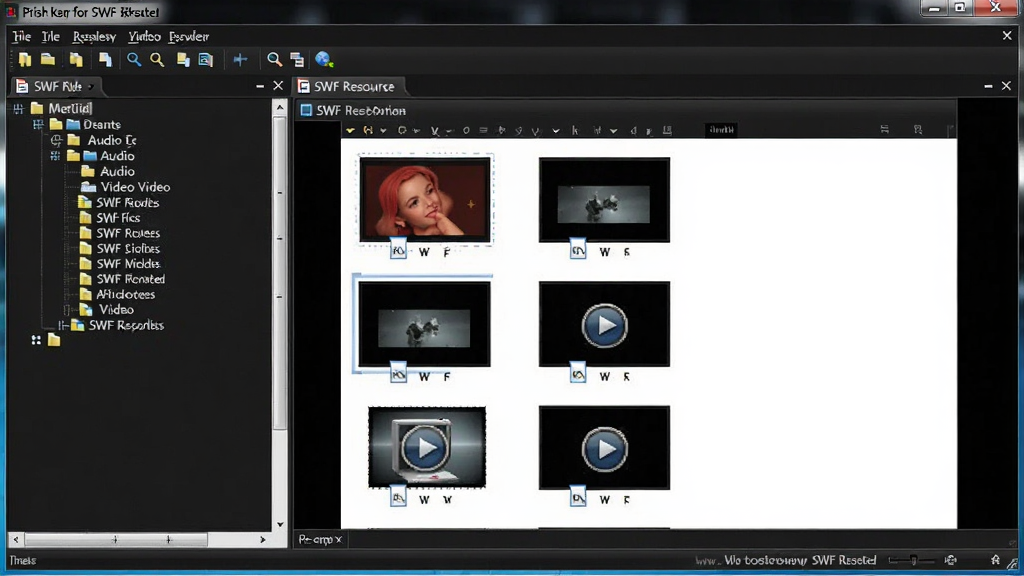This screenshot has width=1024, height=576.
Task: Open the Video menu
Action: [144, 37]
